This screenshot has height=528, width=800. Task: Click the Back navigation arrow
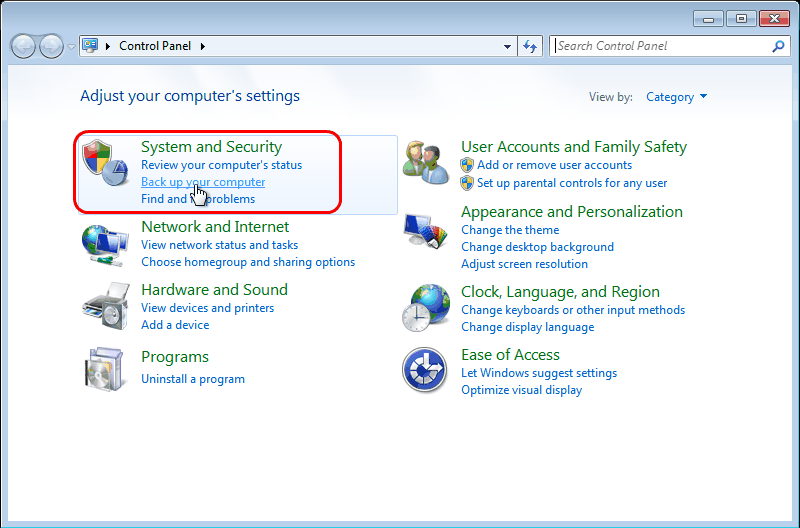pos(23,46)
